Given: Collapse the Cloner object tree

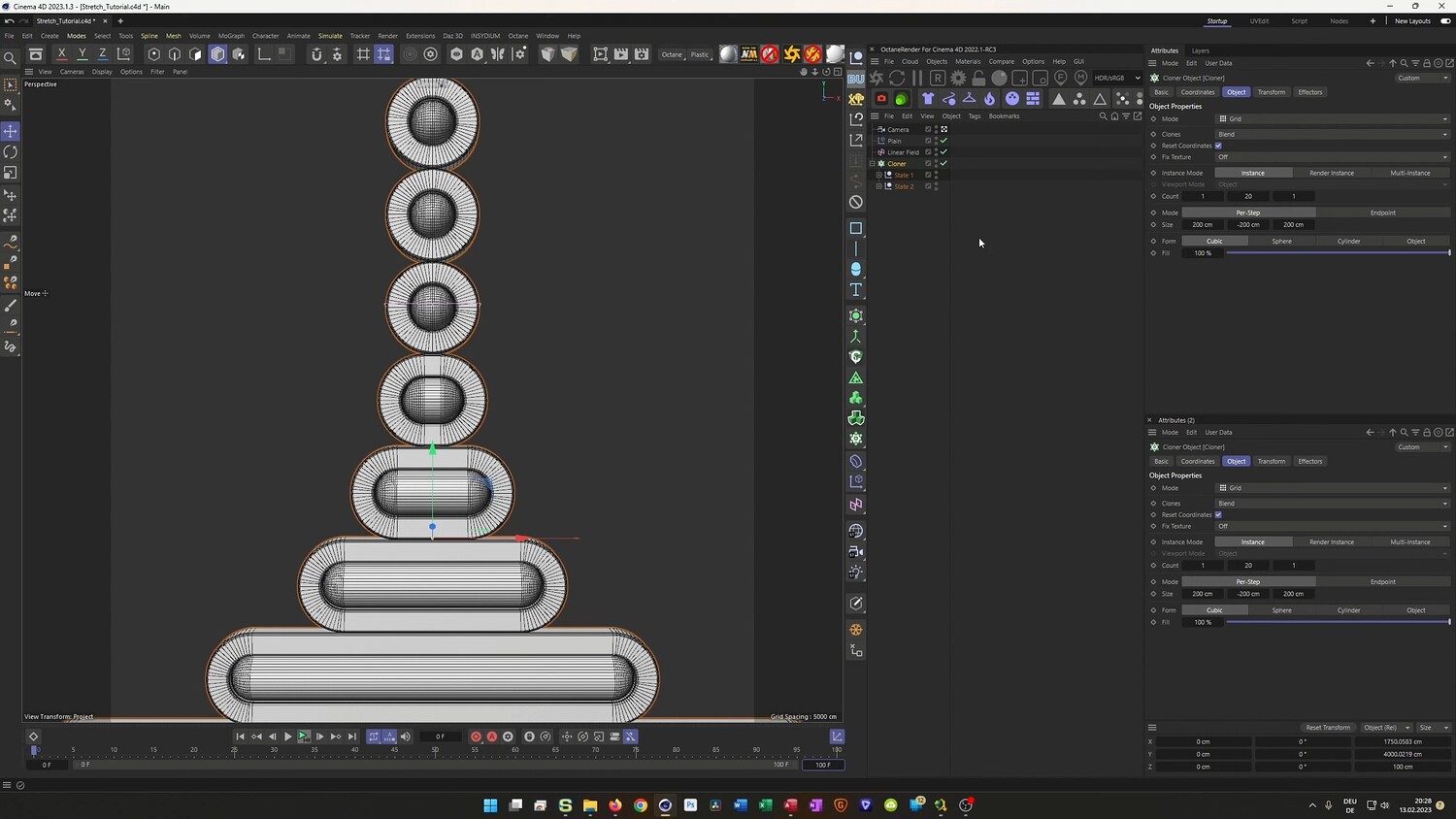Looking at the screenshot, I should 874,163.
